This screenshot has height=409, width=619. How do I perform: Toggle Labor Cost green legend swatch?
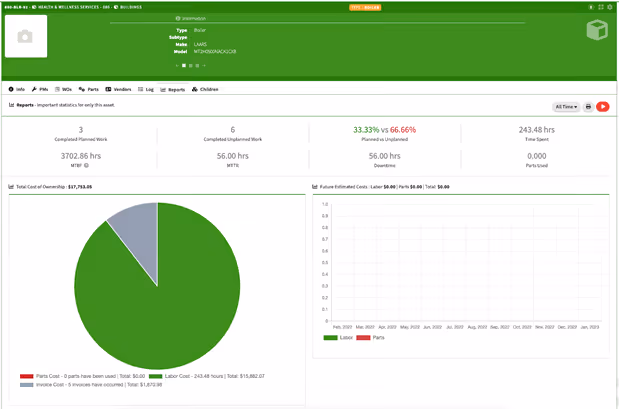(x=156, y=376)
